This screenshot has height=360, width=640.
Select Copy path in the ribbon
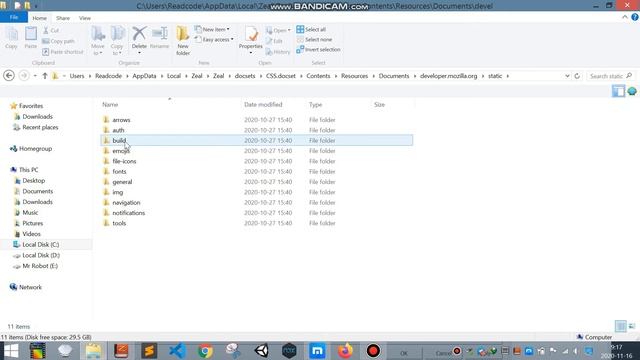pos(58,41)
